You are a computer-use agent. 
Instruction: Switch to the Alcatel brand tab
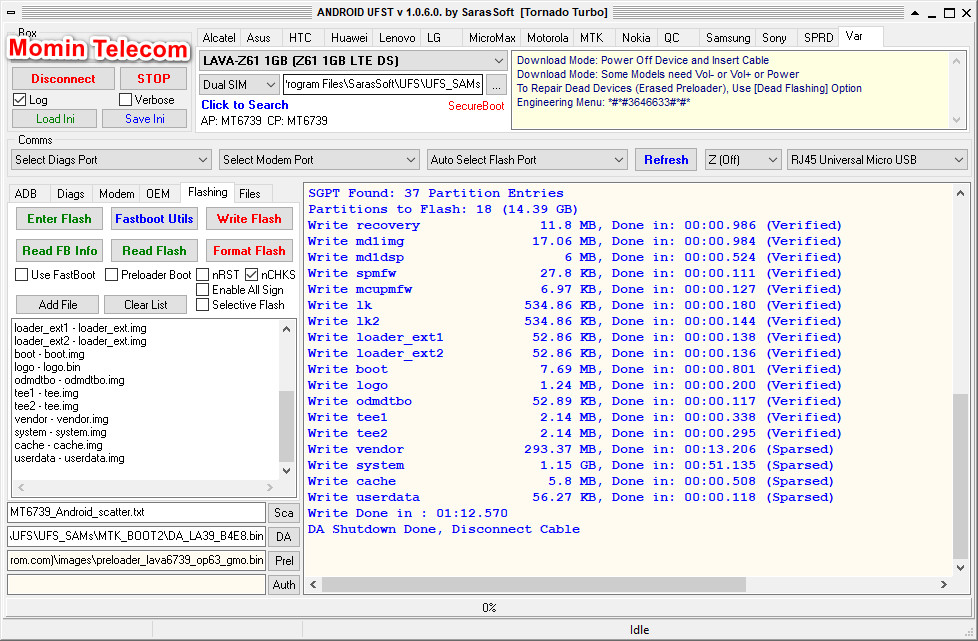coord(219,38)
